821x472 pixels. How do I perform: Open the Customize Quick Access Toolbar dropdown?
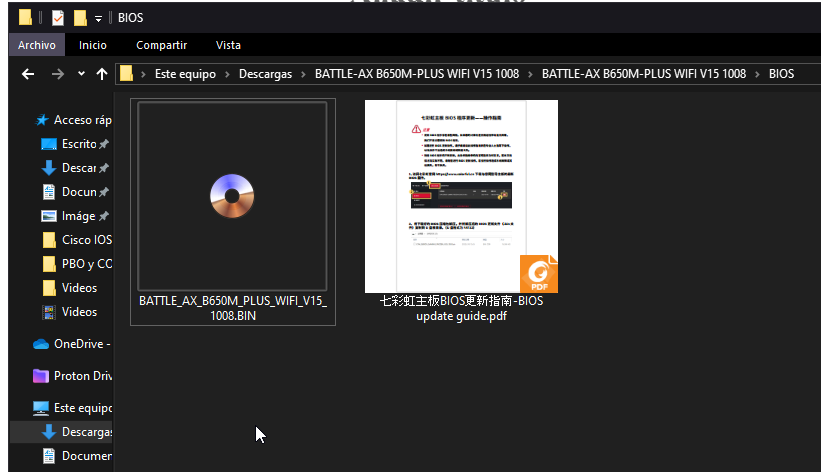pyautogui.click(x=98, y=19)
